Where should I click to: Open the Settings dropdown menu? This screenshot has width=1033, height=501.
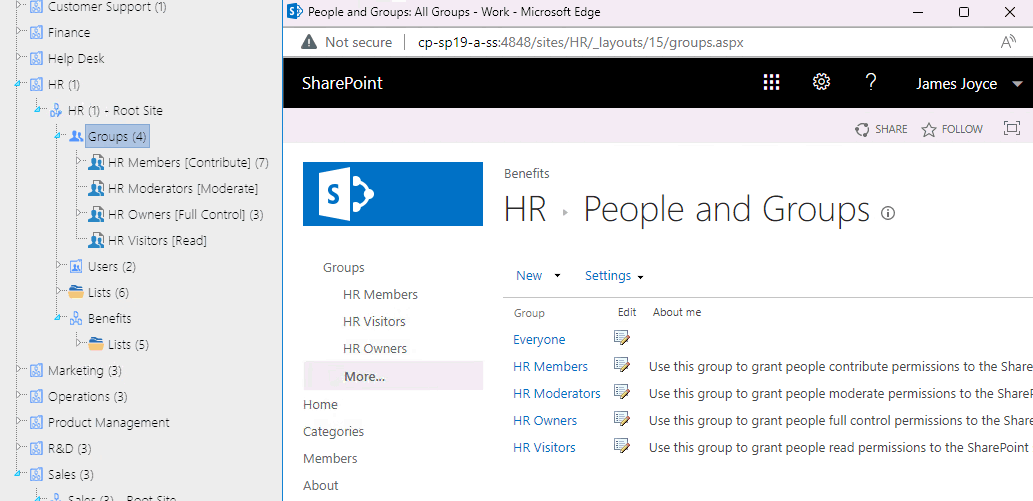pos(613,276)
